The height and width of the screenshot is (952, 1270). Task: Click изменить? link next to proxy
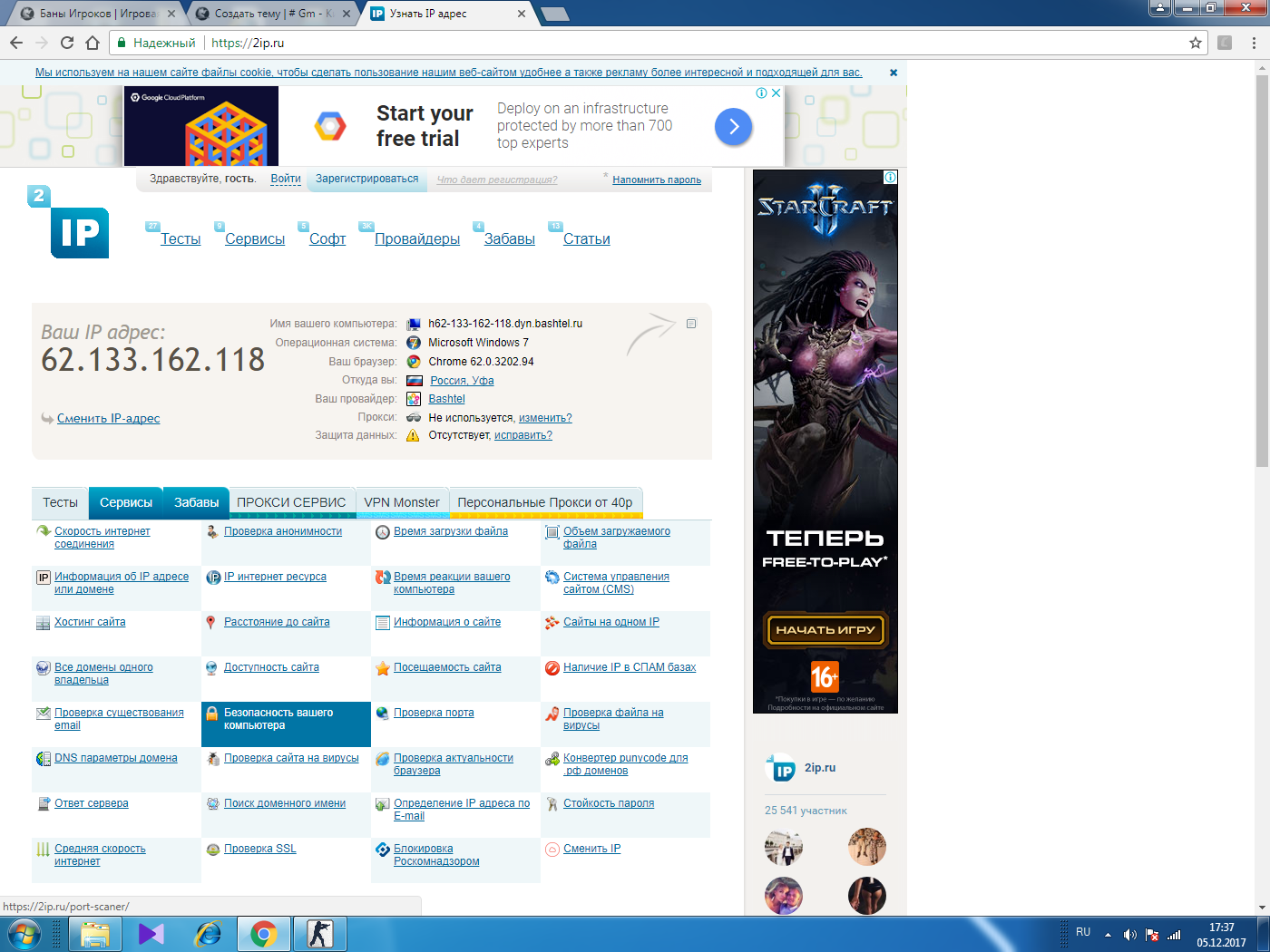pos(545,418)
